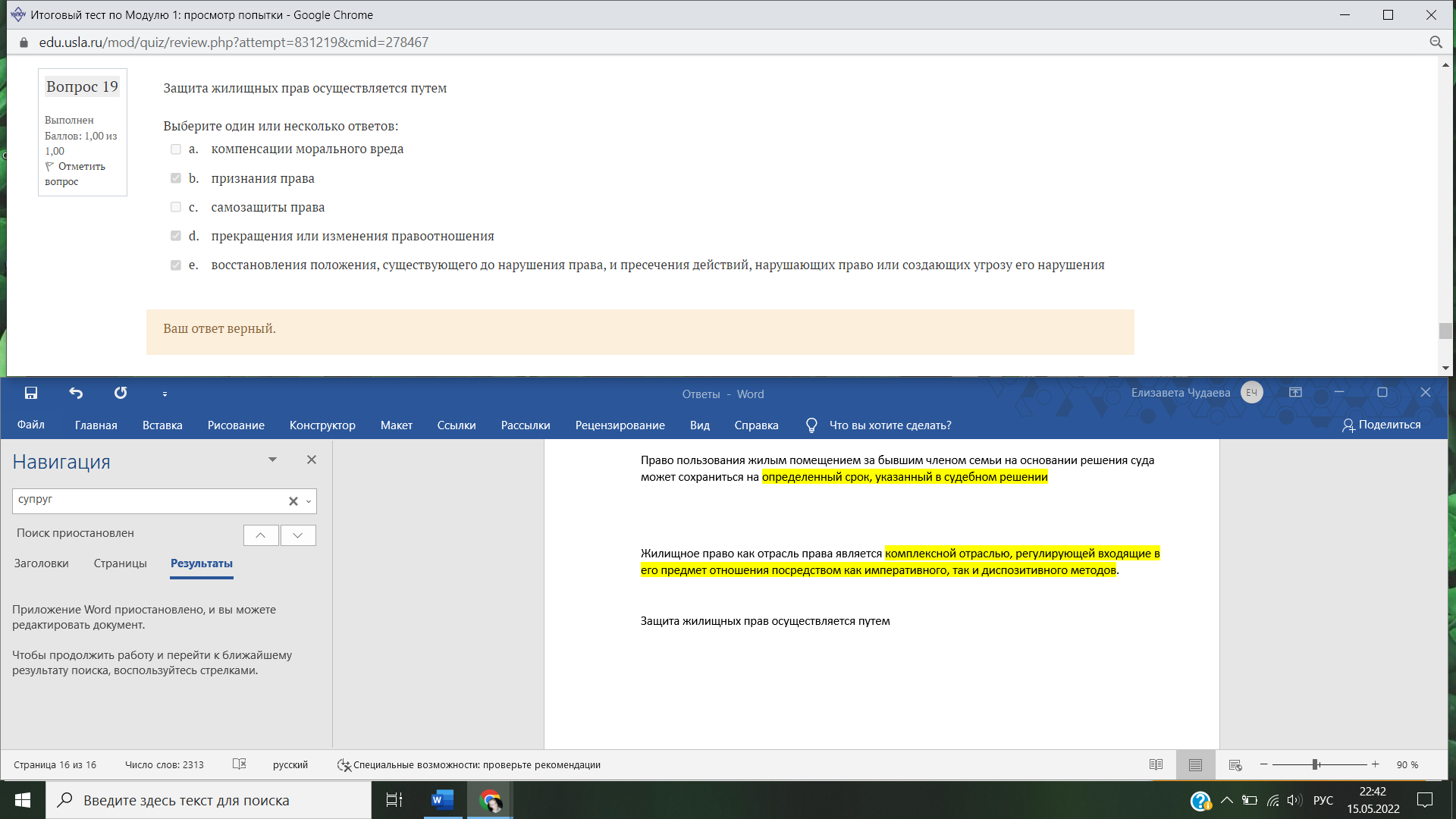The width and height of the screenshot is (1456, 819).
Task: Open the Файл menu in Word
Action: [x=31, y=425]
